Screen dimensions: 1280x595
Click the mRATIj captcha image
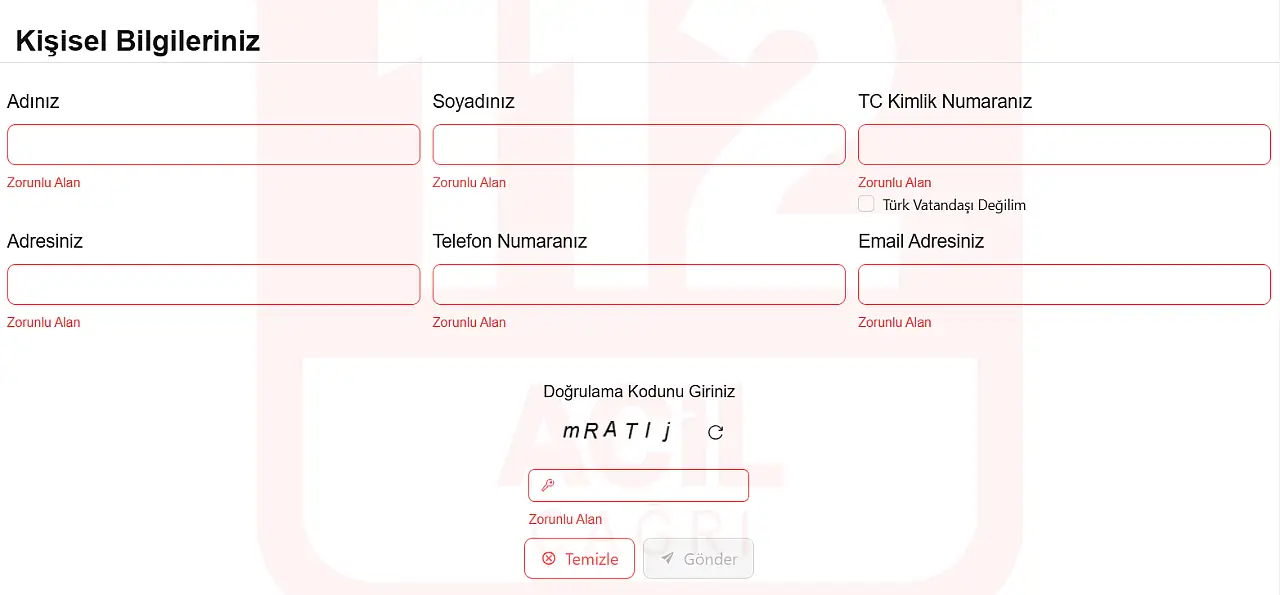(617, 431)
